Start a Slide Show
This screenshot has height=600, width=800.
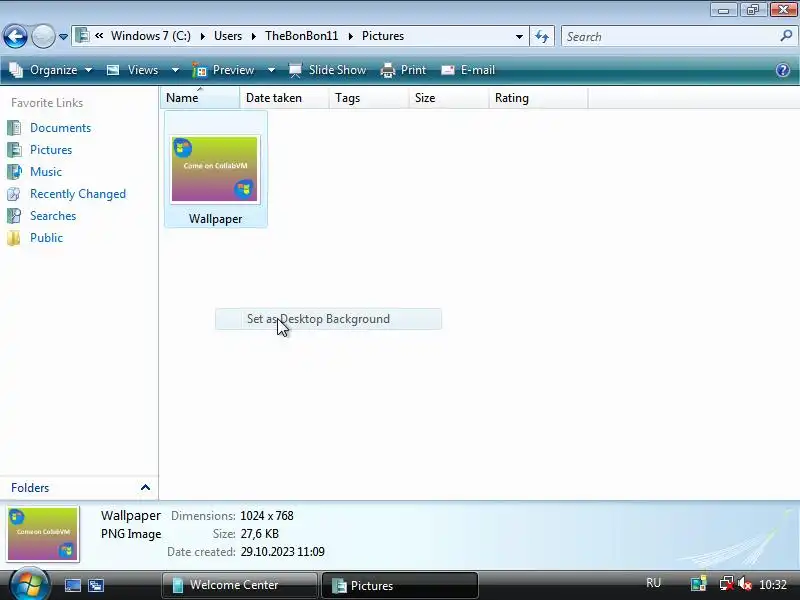pyautogui.click(x=328, y=70)
